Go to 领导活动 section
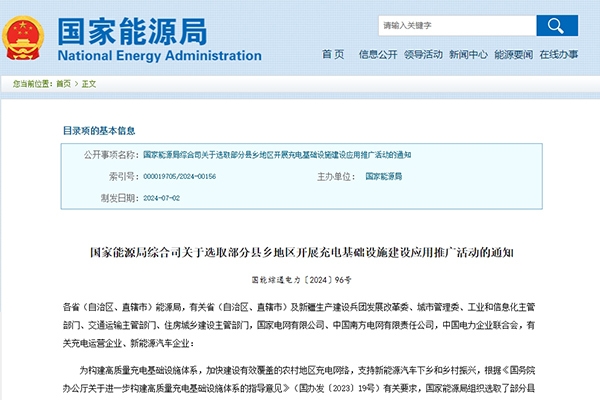This screenshot has width=600, height=400. pos(424,54)
